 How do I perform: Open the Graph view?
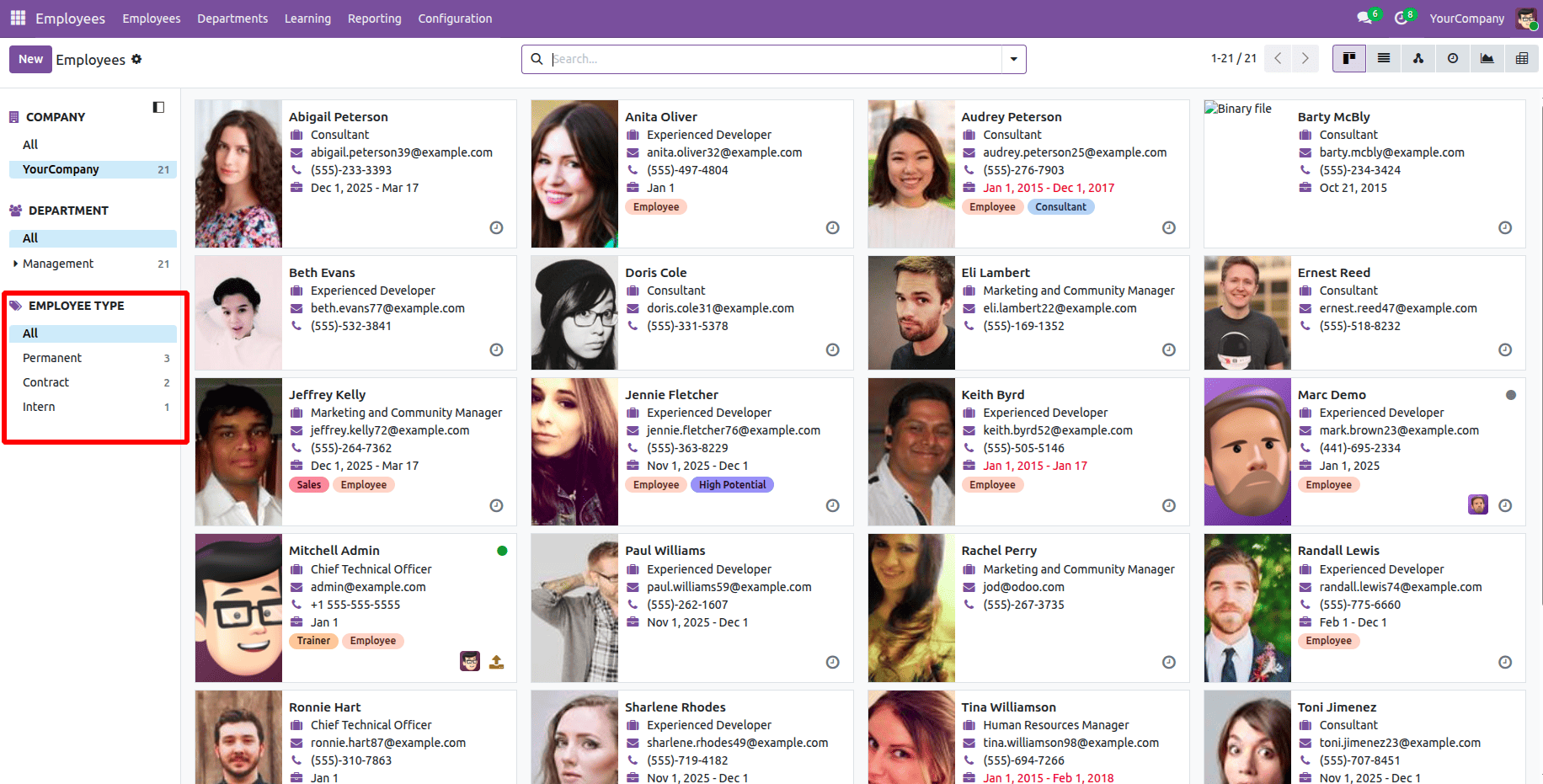[x=1487, y=58]
